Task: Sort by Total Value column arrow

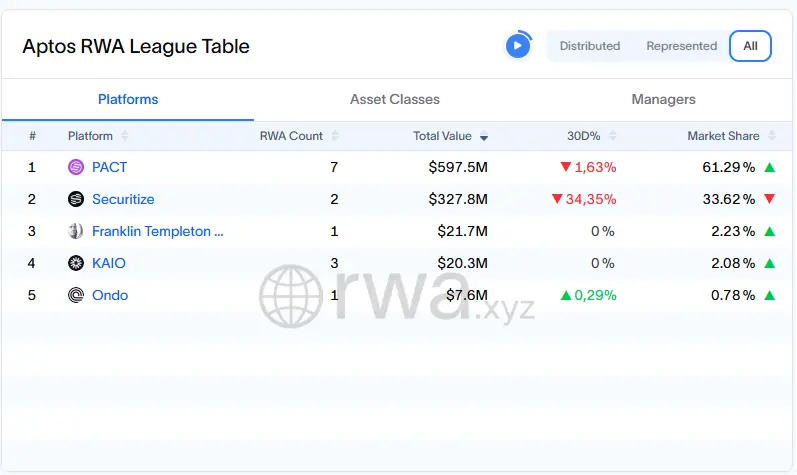Action: (x=484, y=136)
